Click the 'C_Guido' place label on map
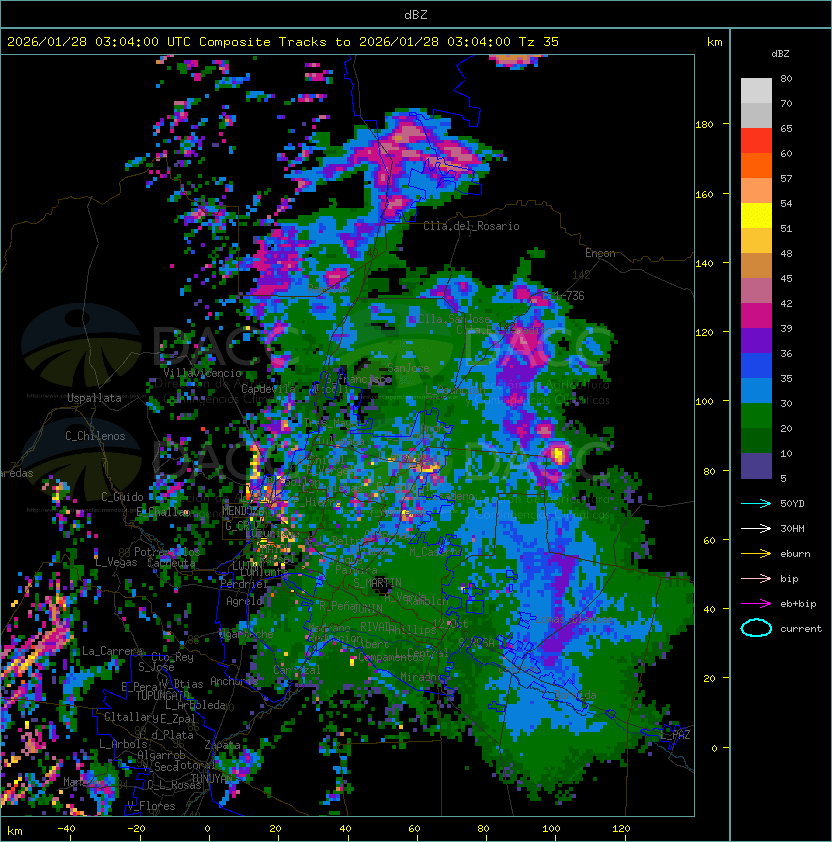This screenshot has width=832, height=842. pos(122,497)
